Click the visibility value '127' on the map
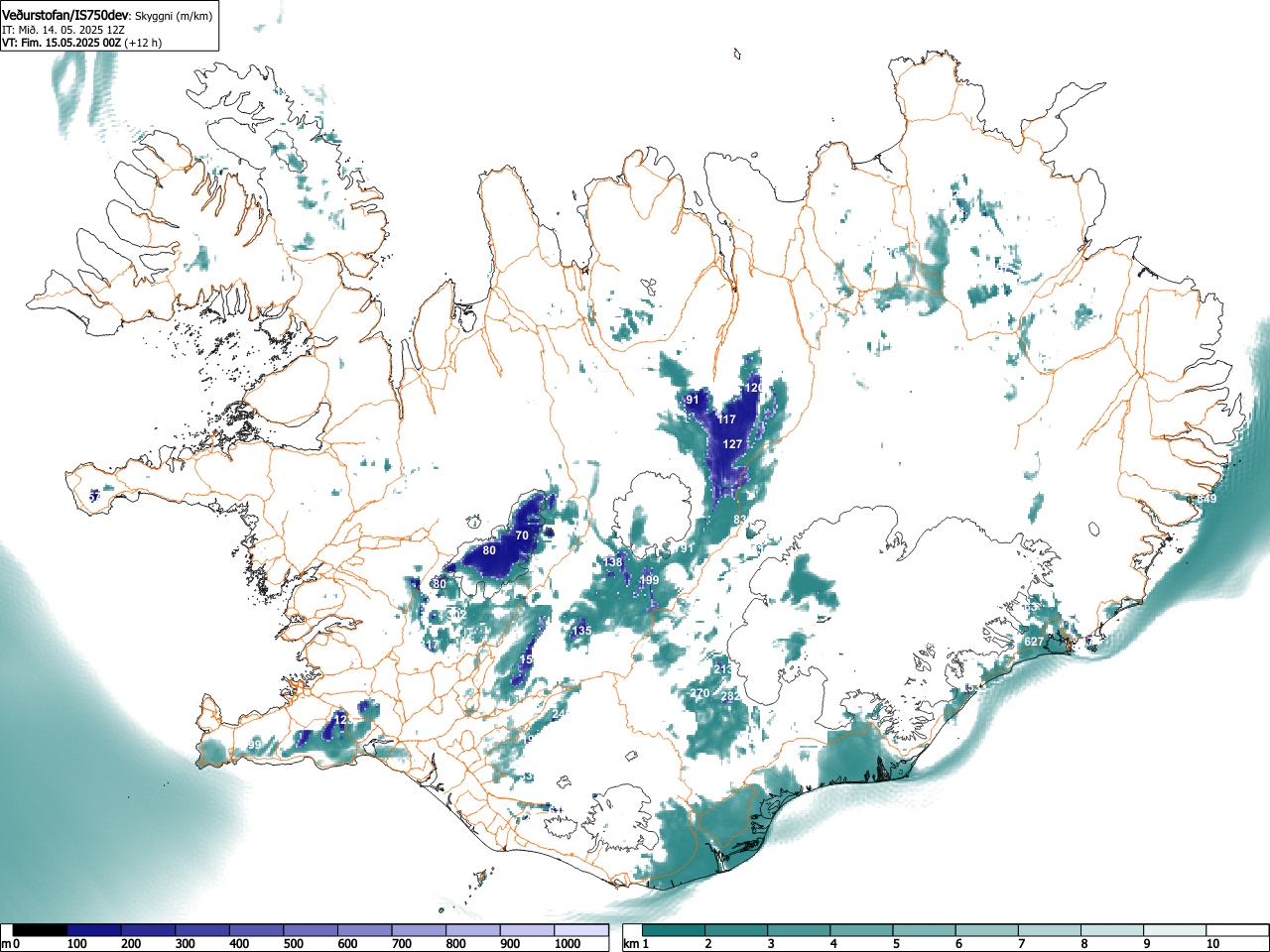The width and height of the screenshot is (1270, 952). pos(732,444)
